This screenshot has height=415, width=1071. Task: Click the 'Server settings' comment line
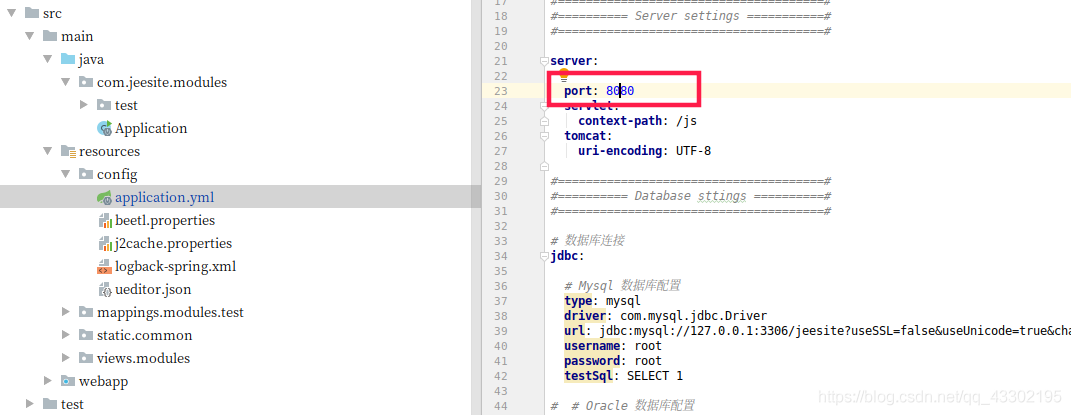click(x=690, y=16)
